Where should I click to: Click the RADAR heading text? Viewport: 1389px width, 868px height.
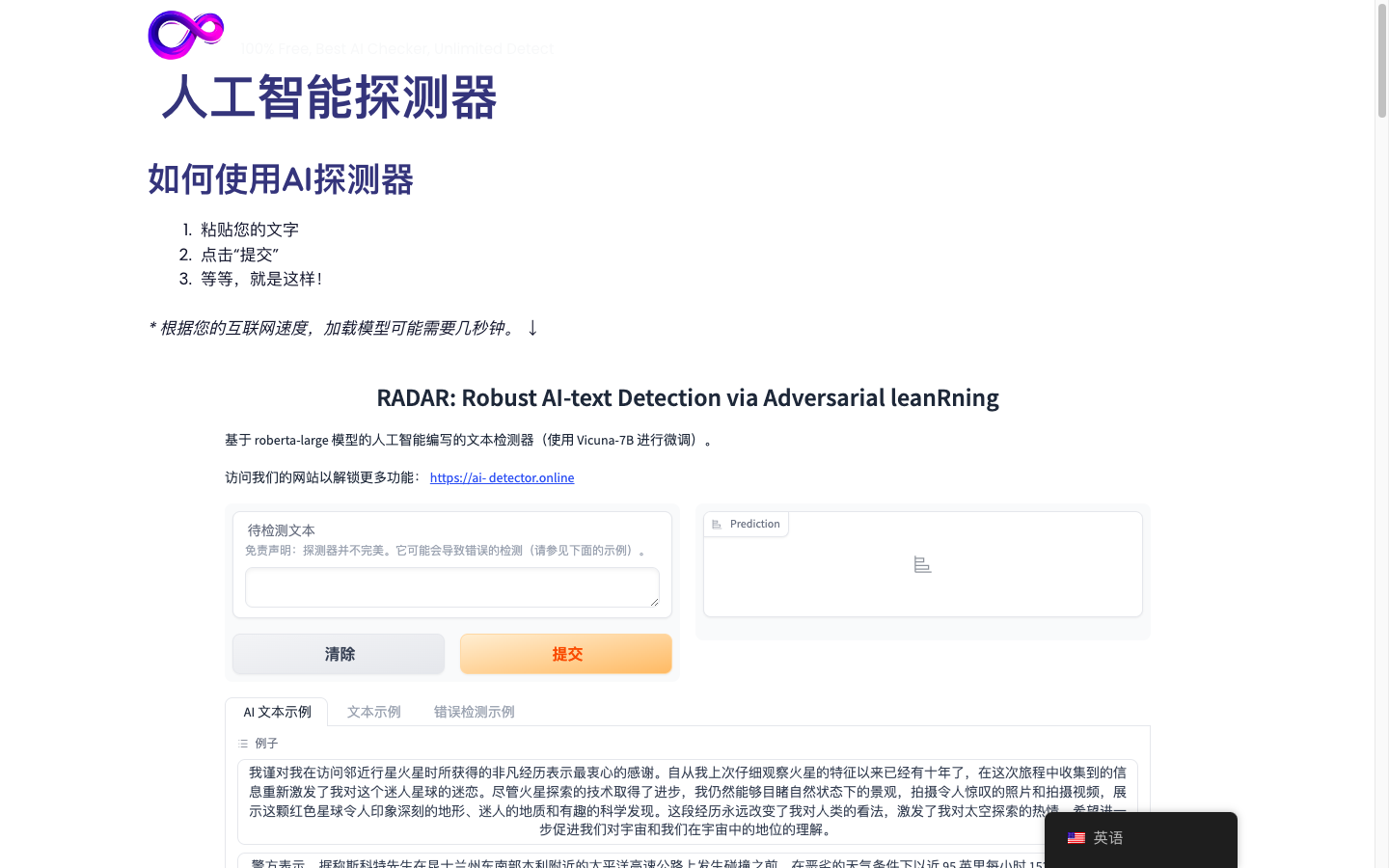687,397
